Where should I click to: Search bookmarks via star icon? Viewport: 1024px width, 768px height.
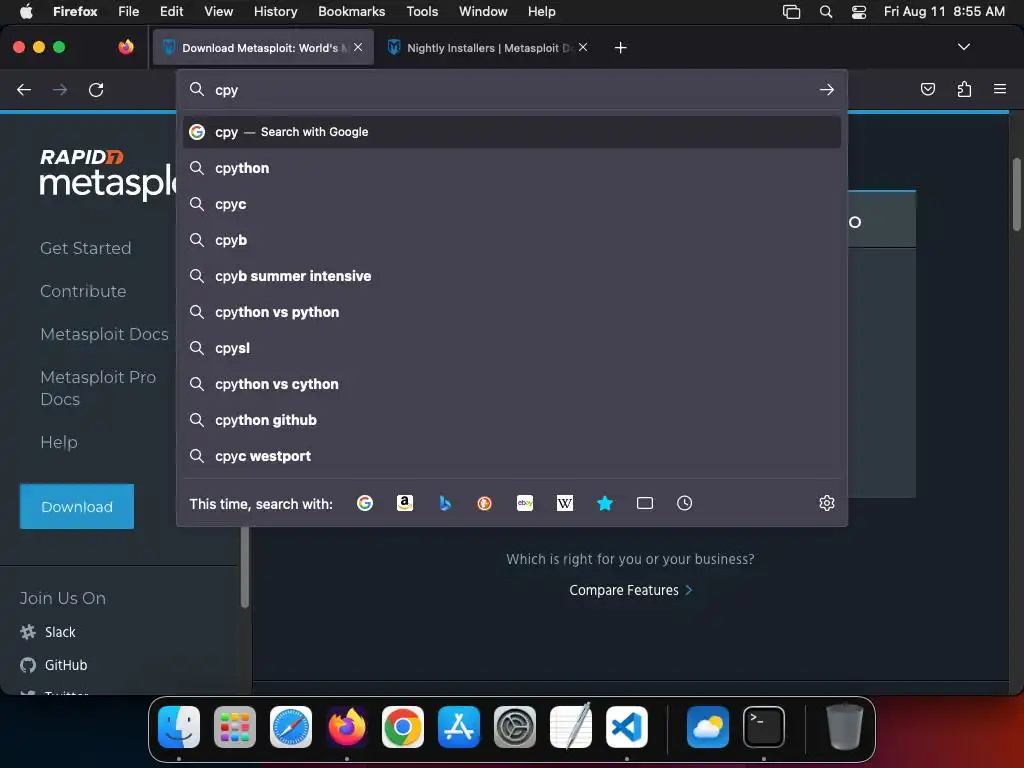pyautogui.click(x=605, y=503)
